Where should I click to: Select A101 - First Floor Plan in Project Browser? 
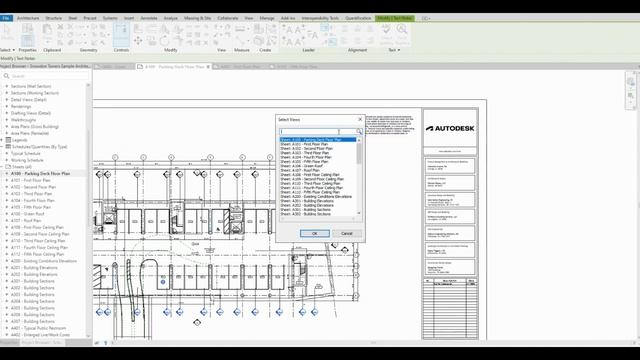31,180
